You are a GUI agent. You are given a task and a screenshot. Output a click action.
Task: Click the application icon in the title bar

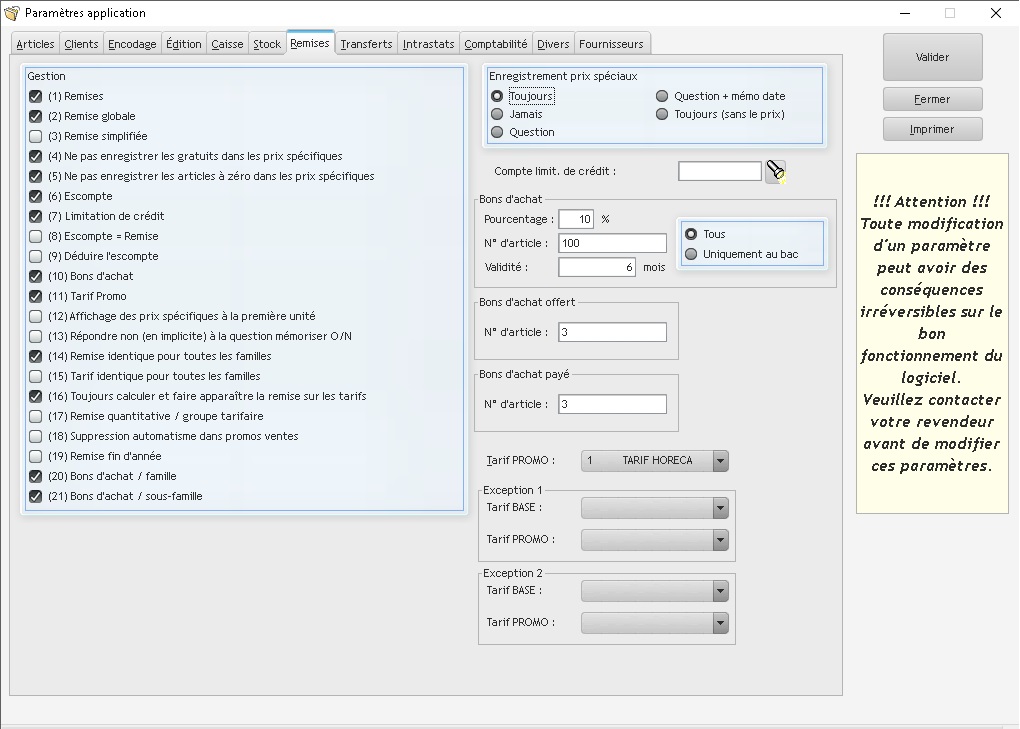12,13
